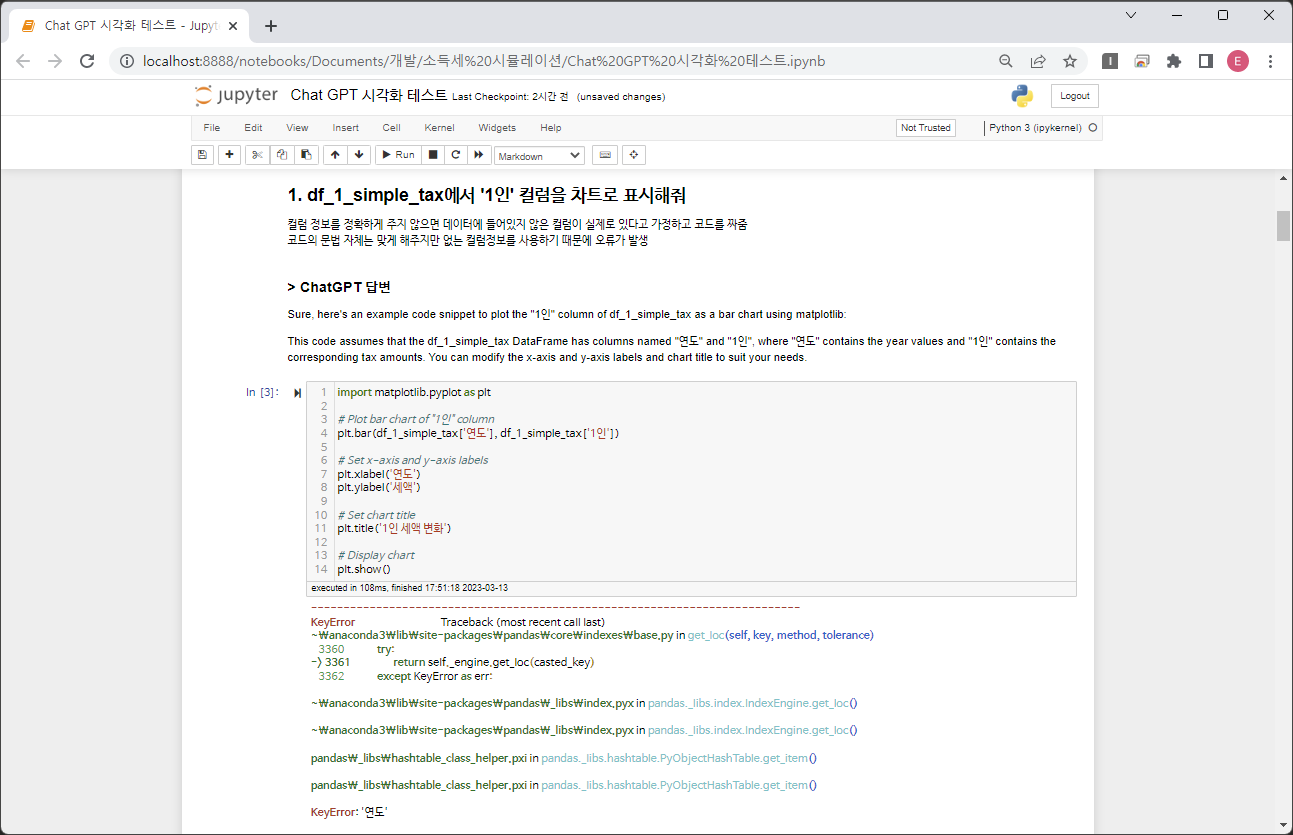Paste cells below icon

(306, 155)
